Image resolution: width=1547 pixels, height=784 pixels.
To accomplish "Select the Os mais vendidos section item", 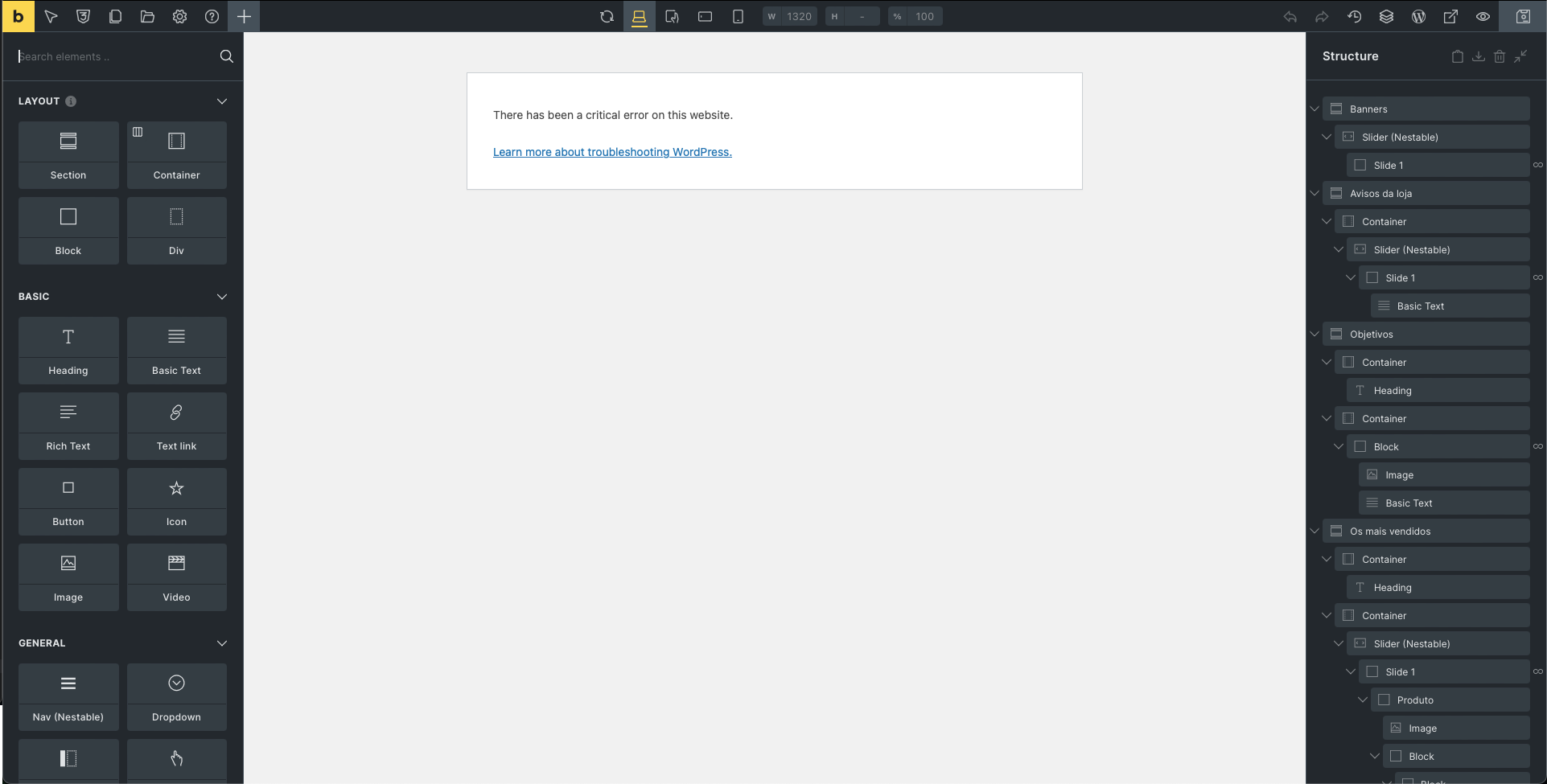I will (1389, 532).
